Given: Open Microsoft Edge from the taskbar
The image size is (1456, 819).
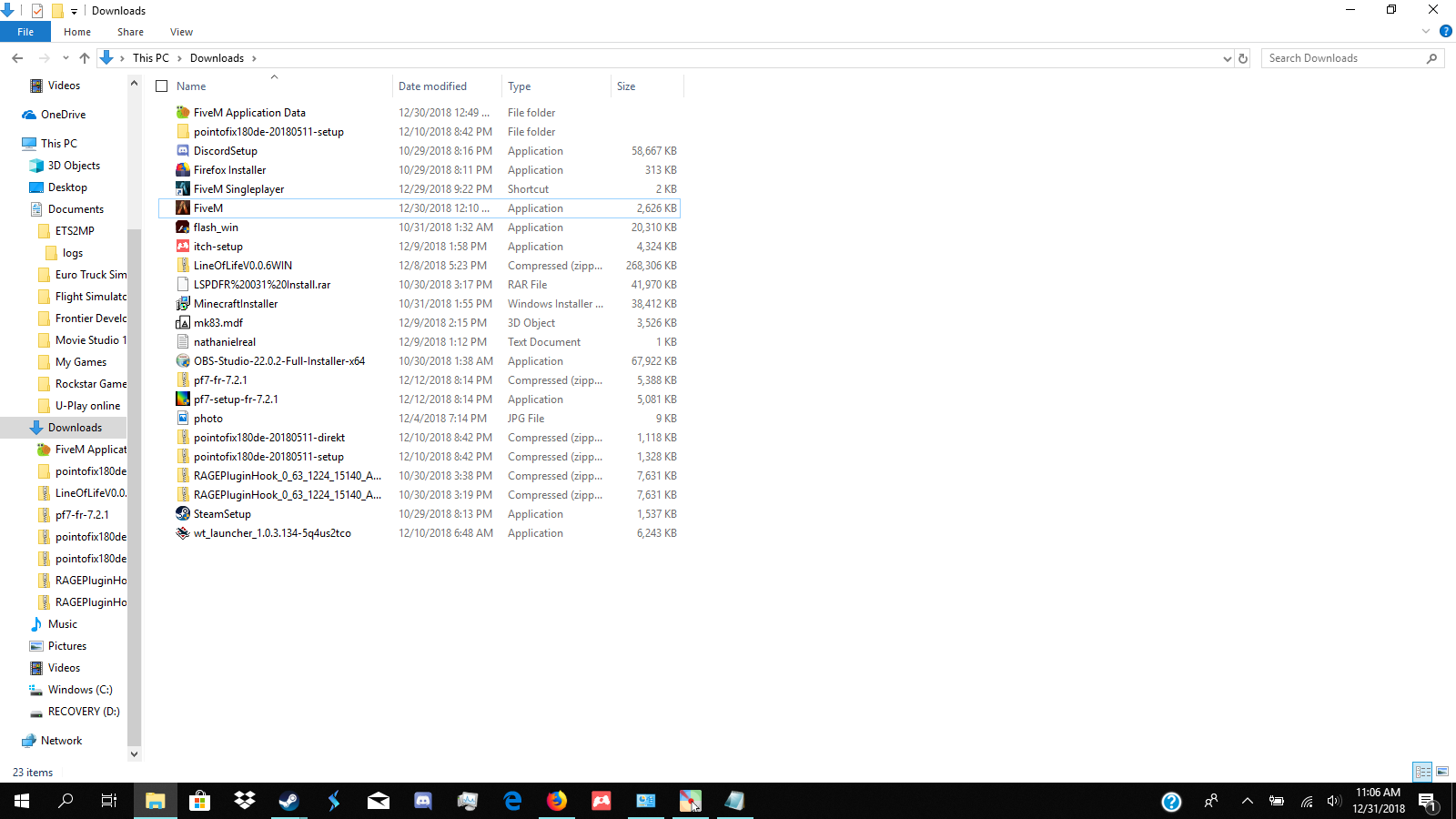Looking at the screenshot, I should [512, 801].
